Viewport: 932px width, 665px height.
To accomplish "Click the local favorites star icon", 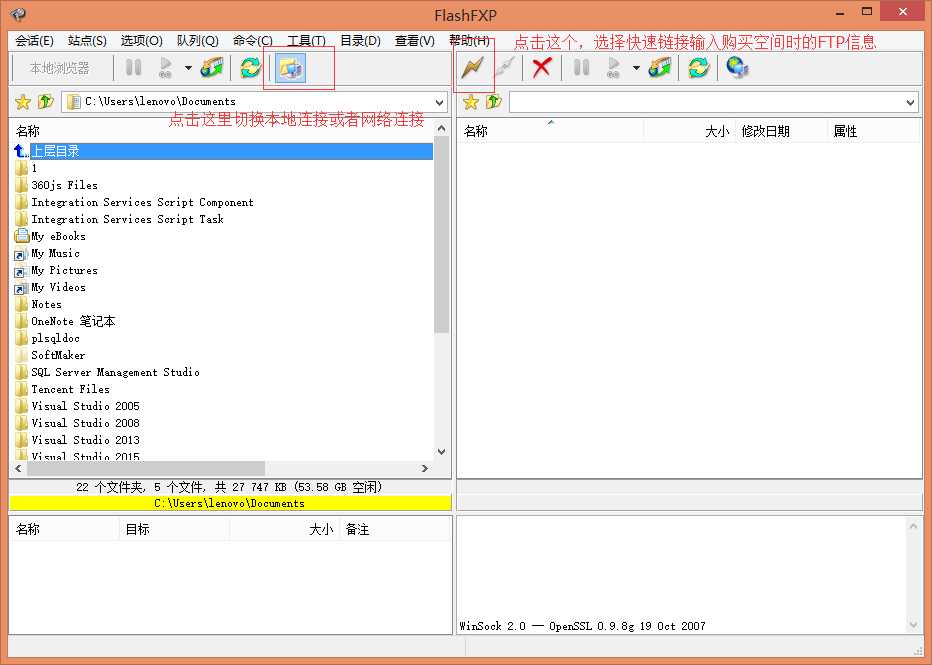I will point(23,102).
